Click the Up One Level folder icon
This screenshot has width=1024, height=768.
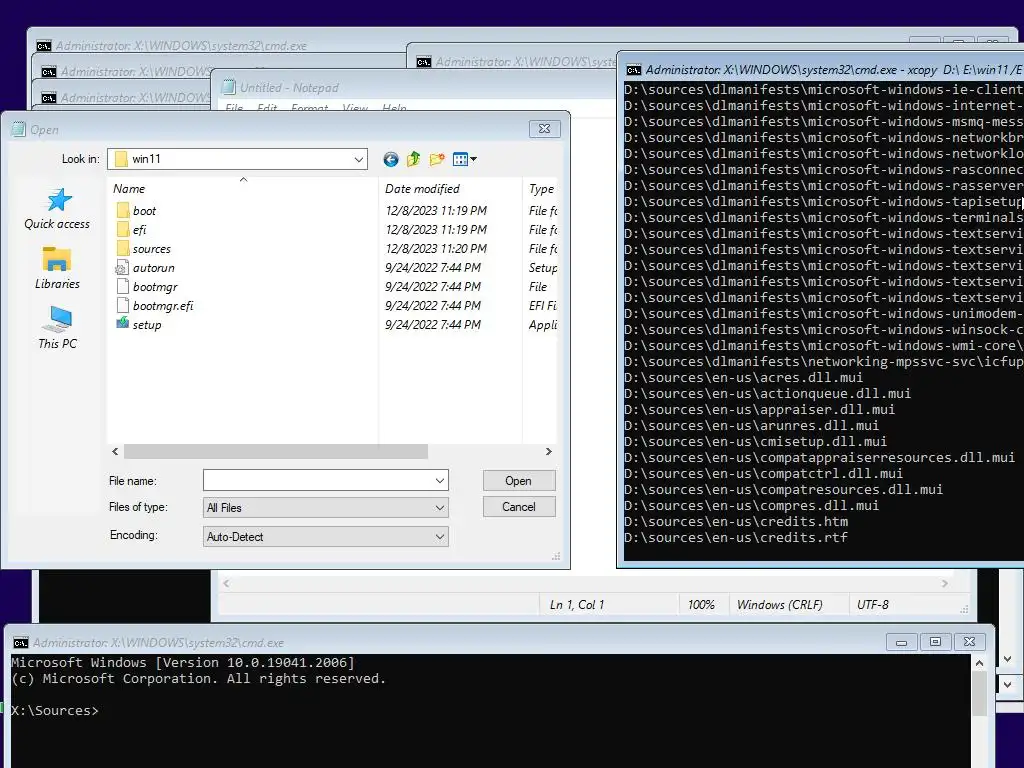[x=413, y=159]
